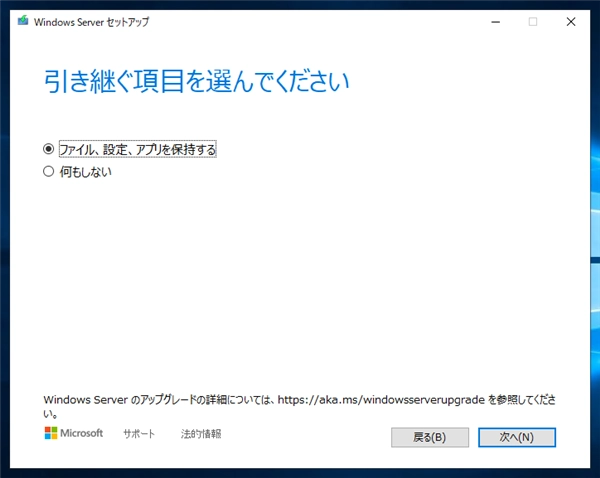Open the サポート link
Image resolution: width=600 pixels, height=478 pixels.
(139, 434)
